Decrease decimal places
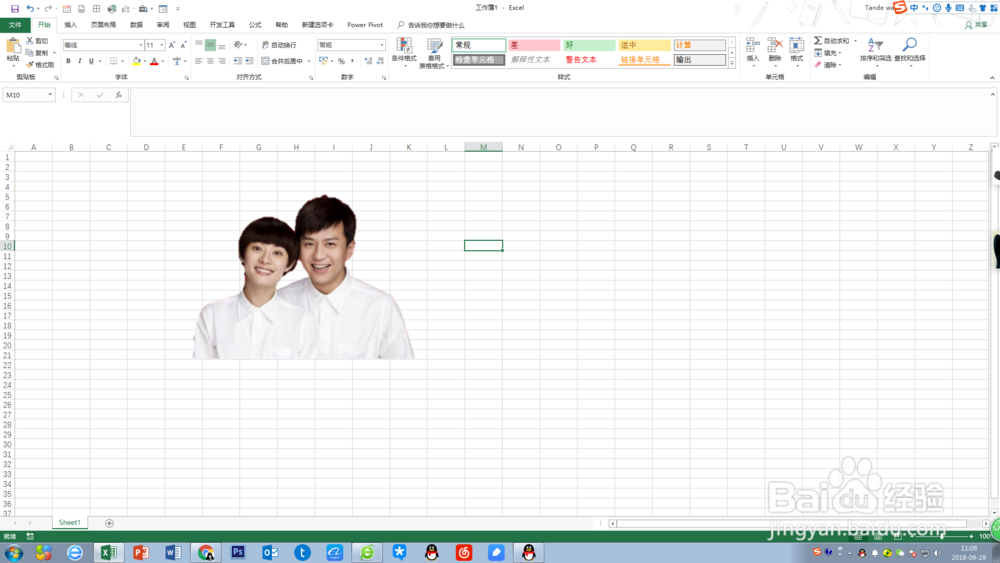Screen dimensions: 1000x563 [380, 61]
